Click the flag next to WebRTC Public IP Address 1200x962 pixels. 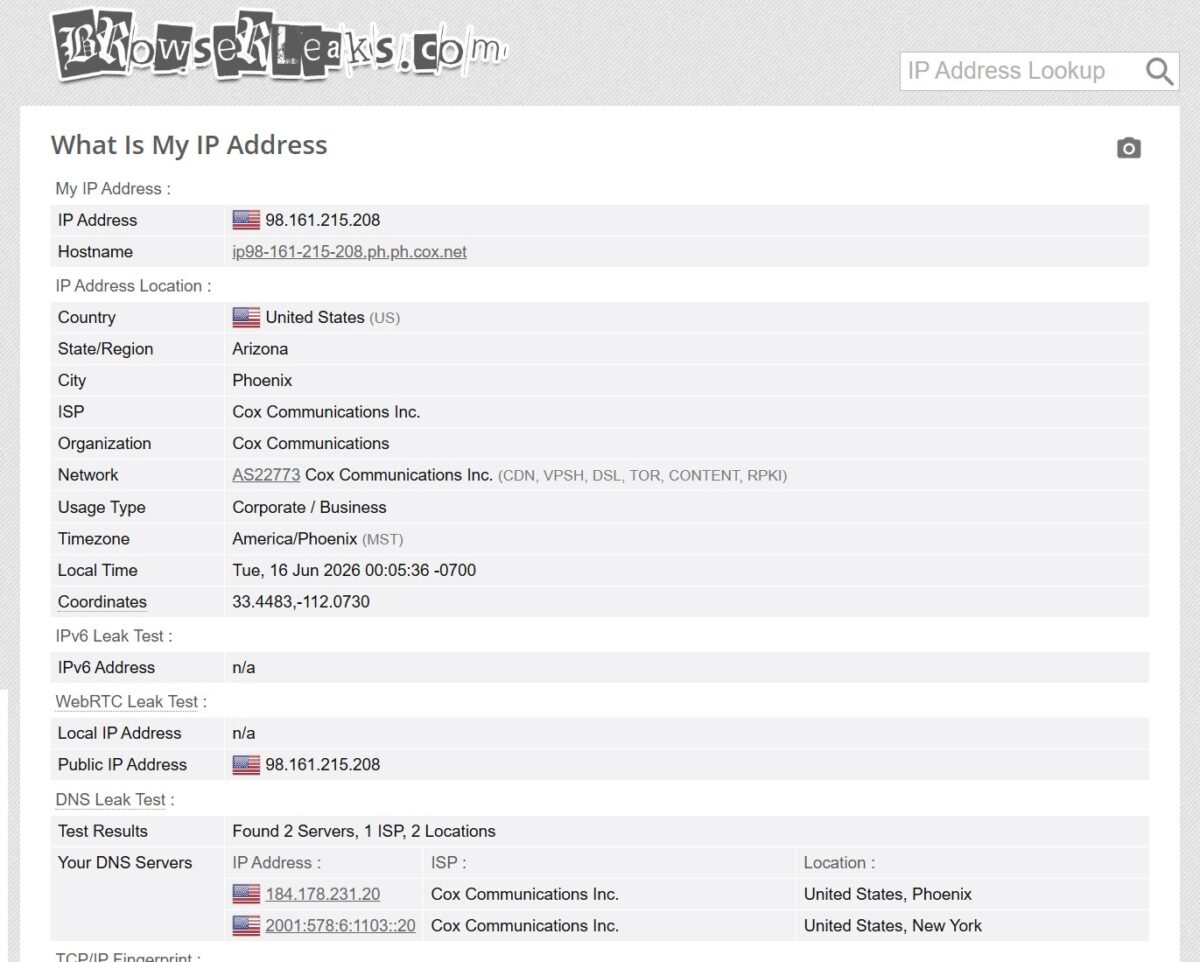246,765
